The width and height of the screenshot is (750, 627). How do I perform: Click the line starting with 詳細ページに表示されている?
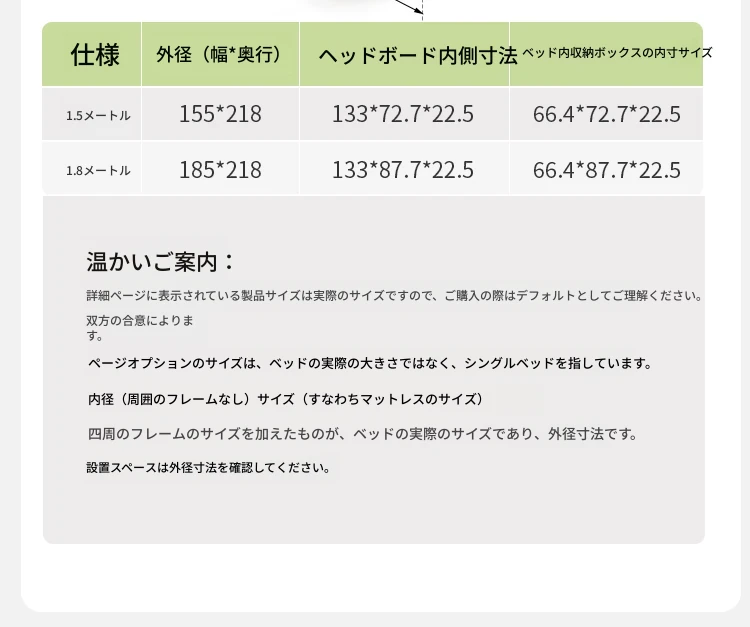pyautogui.click(x=394, y=296)
